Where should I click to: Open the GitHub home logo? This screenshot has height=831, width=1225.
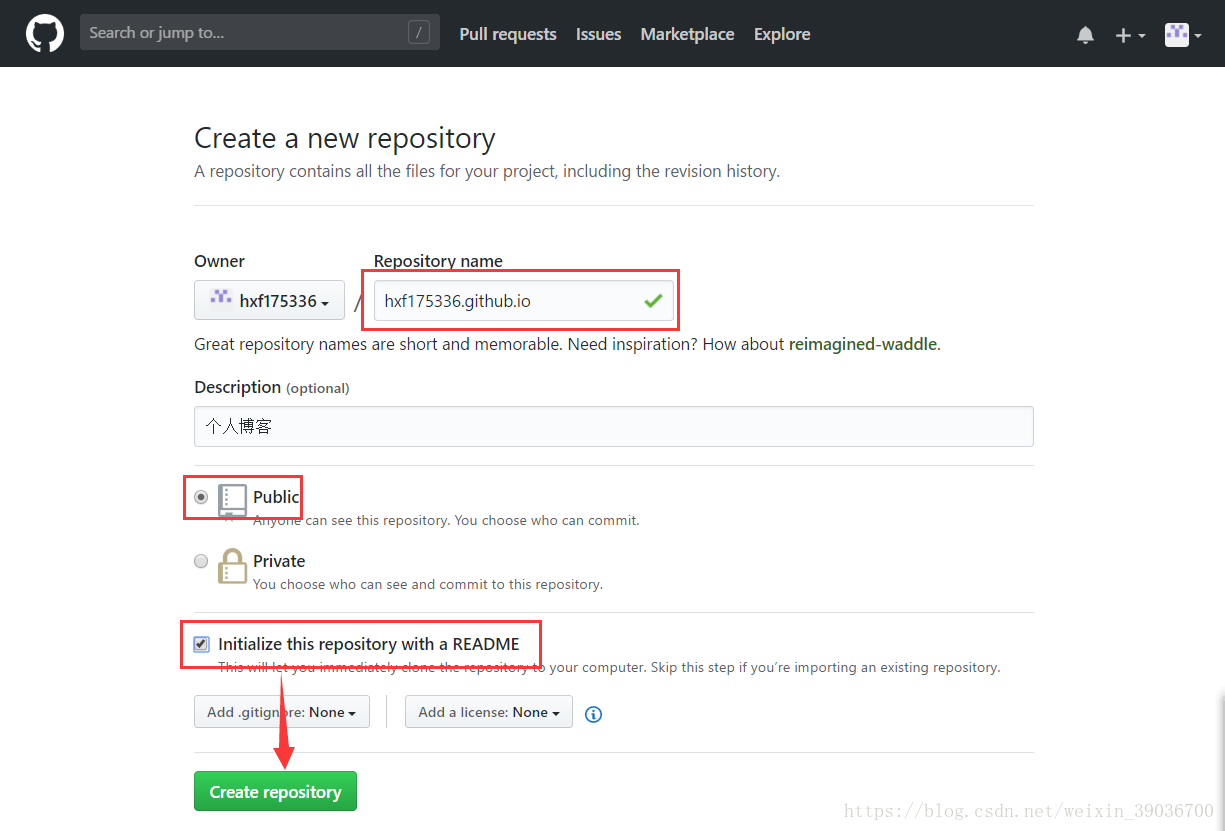(45, 34)
